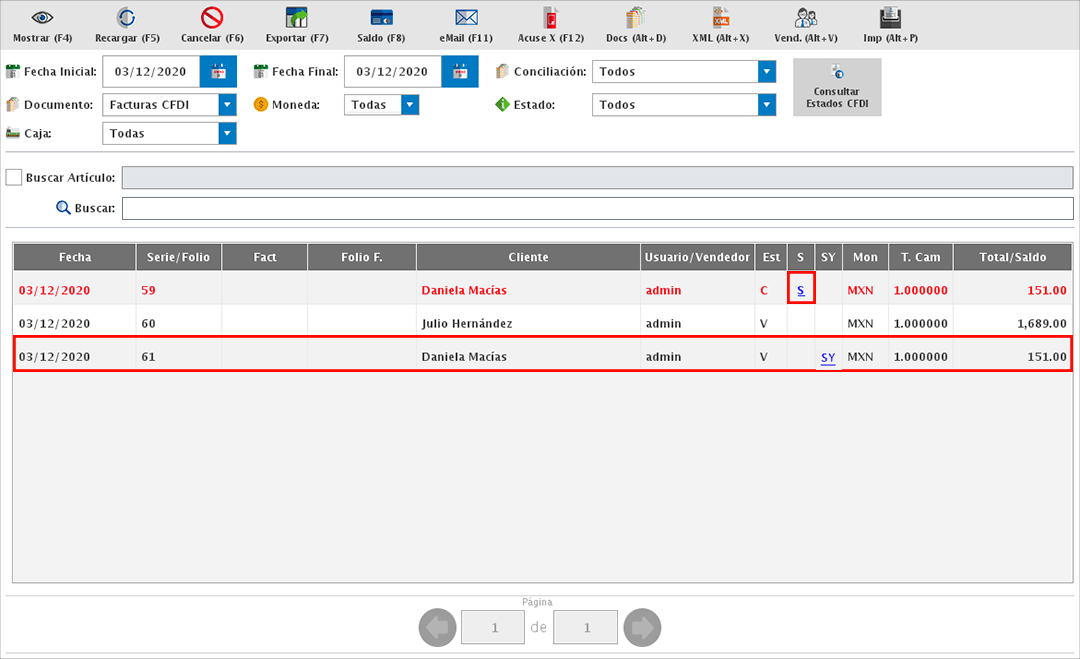Open the Conciliación dropdown list
This screenshot has width=1080, height=659.
click(766, 72)
